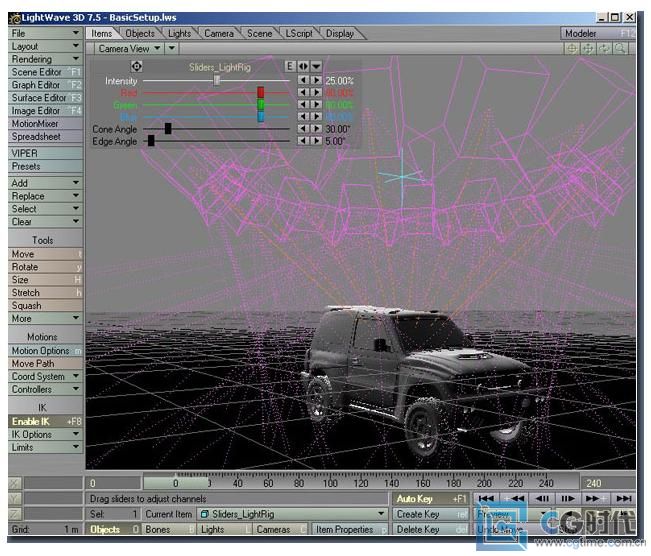The width and height of the screenshot is (651, 556).
Task: Jump to first frame with rewind button
Action: tap(486, 498)
